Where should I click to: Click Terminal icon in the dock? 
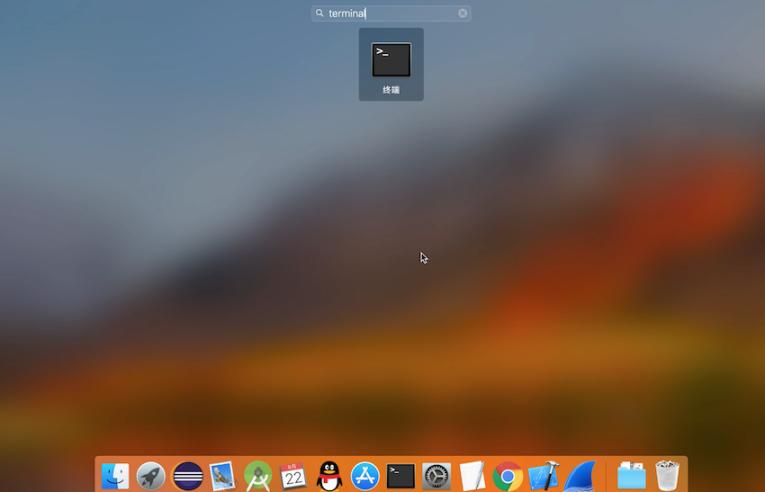[401, 475]
